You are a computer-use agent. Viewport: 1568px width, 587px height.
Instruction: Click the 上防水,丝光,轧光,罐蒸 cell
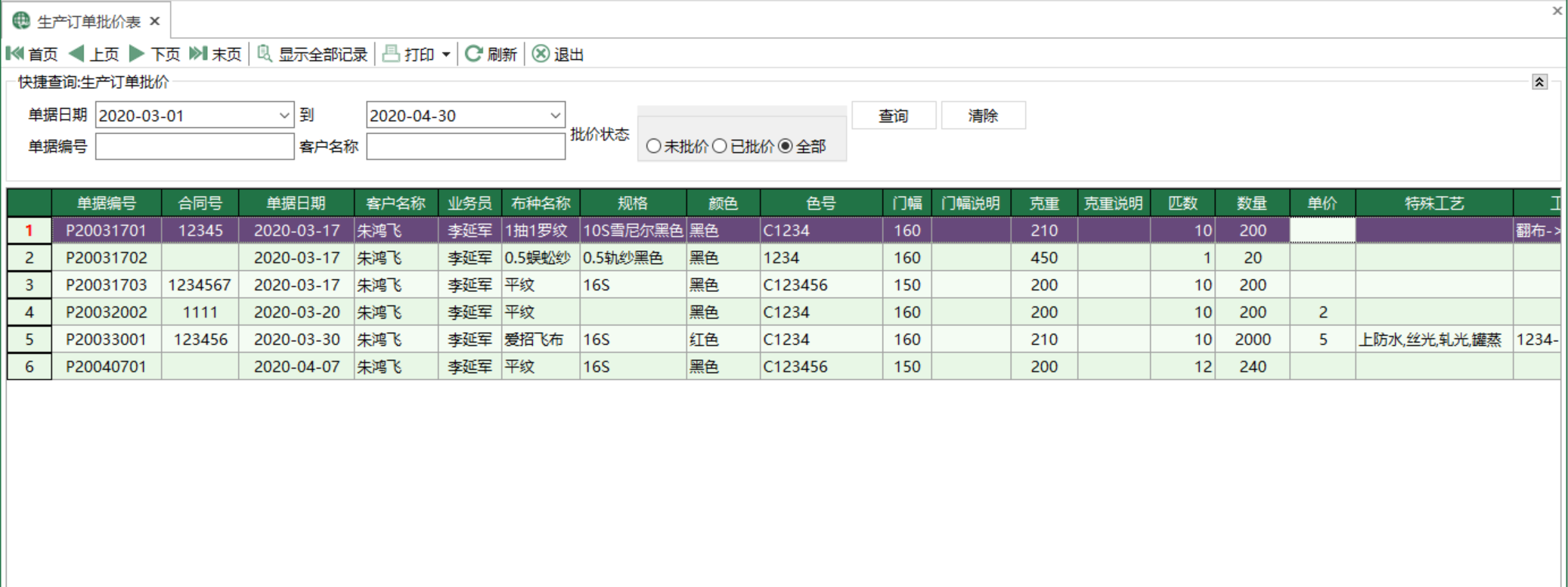1435,339
